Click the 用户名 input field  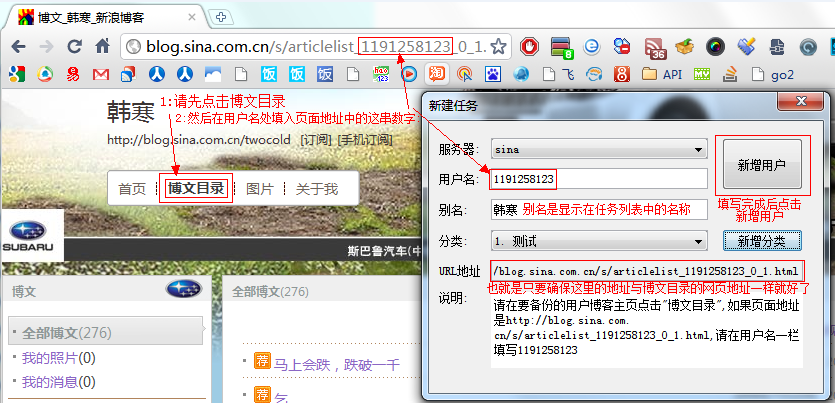[600, 179]
